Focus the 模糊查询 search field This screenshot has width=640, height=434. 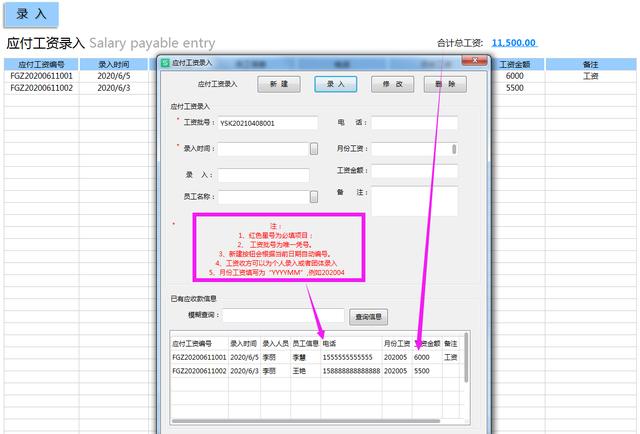(284, 315)
